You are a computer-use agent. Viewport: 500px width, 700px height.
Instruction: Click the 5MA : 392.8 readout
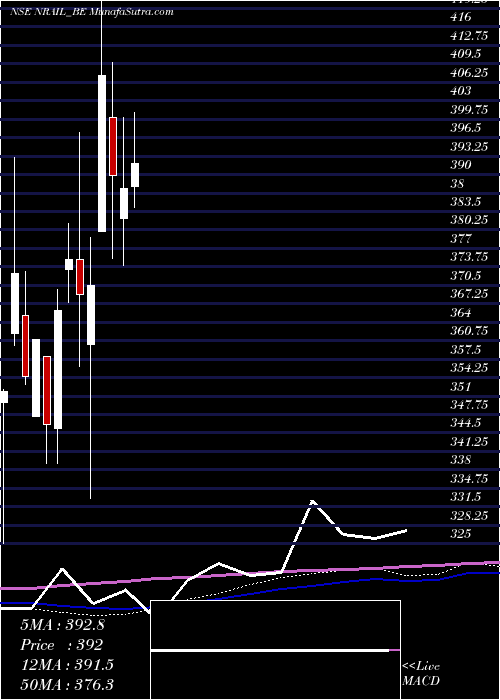[62, 625]
